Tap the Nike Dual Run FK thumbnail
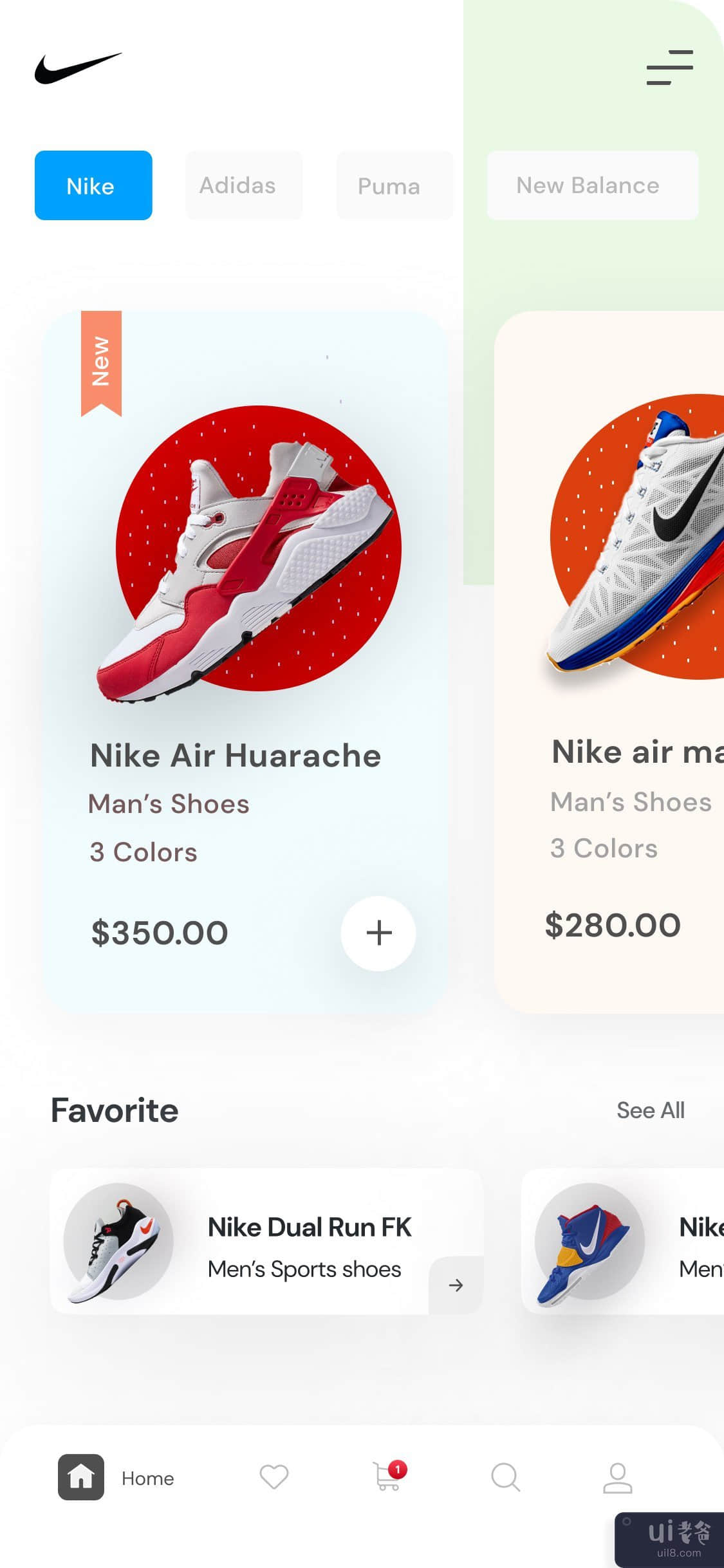 click(118, 1241)
